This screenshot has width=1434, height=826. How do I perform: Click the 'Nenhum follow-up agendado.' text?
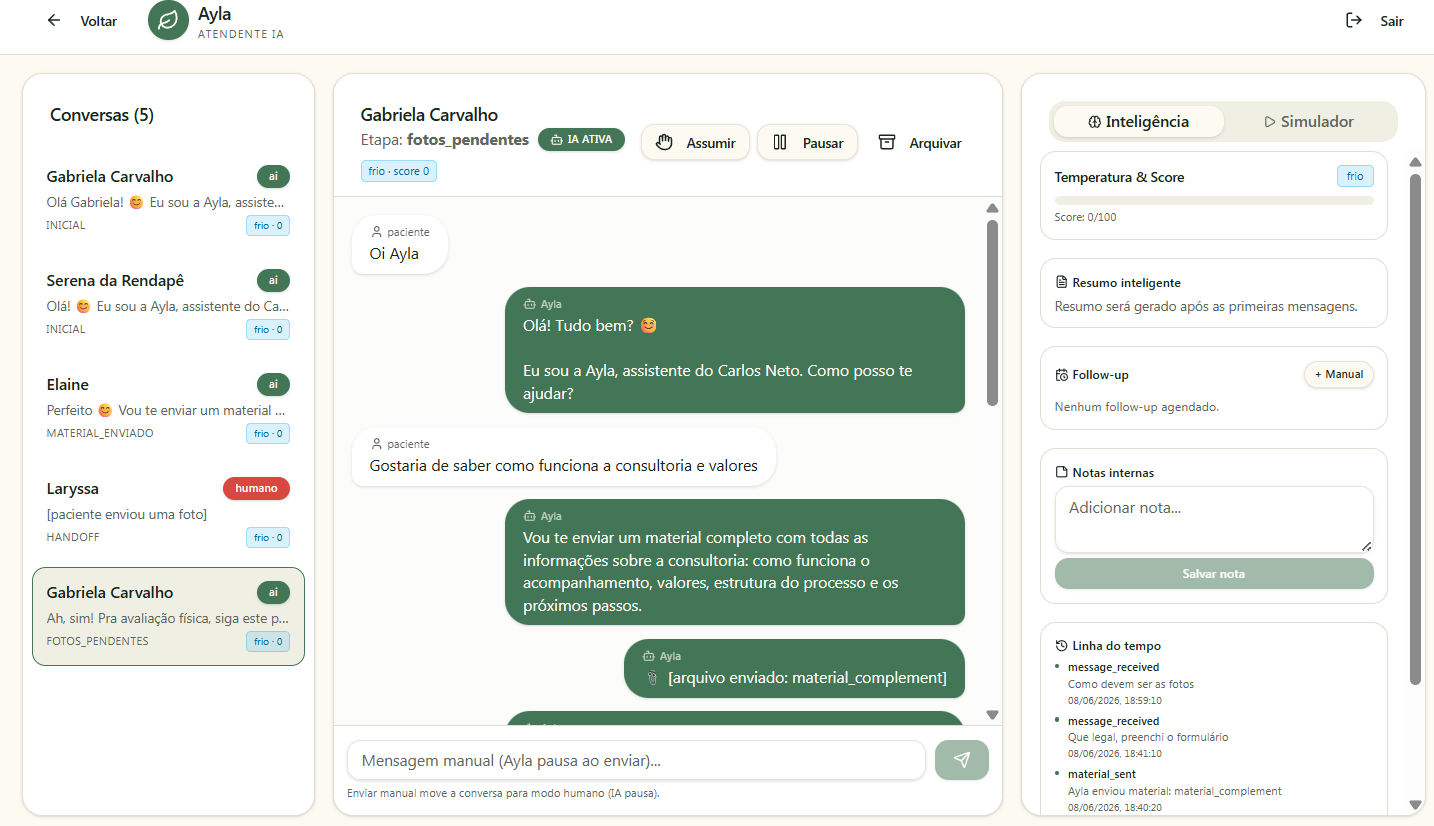(x=1137, y=407)
